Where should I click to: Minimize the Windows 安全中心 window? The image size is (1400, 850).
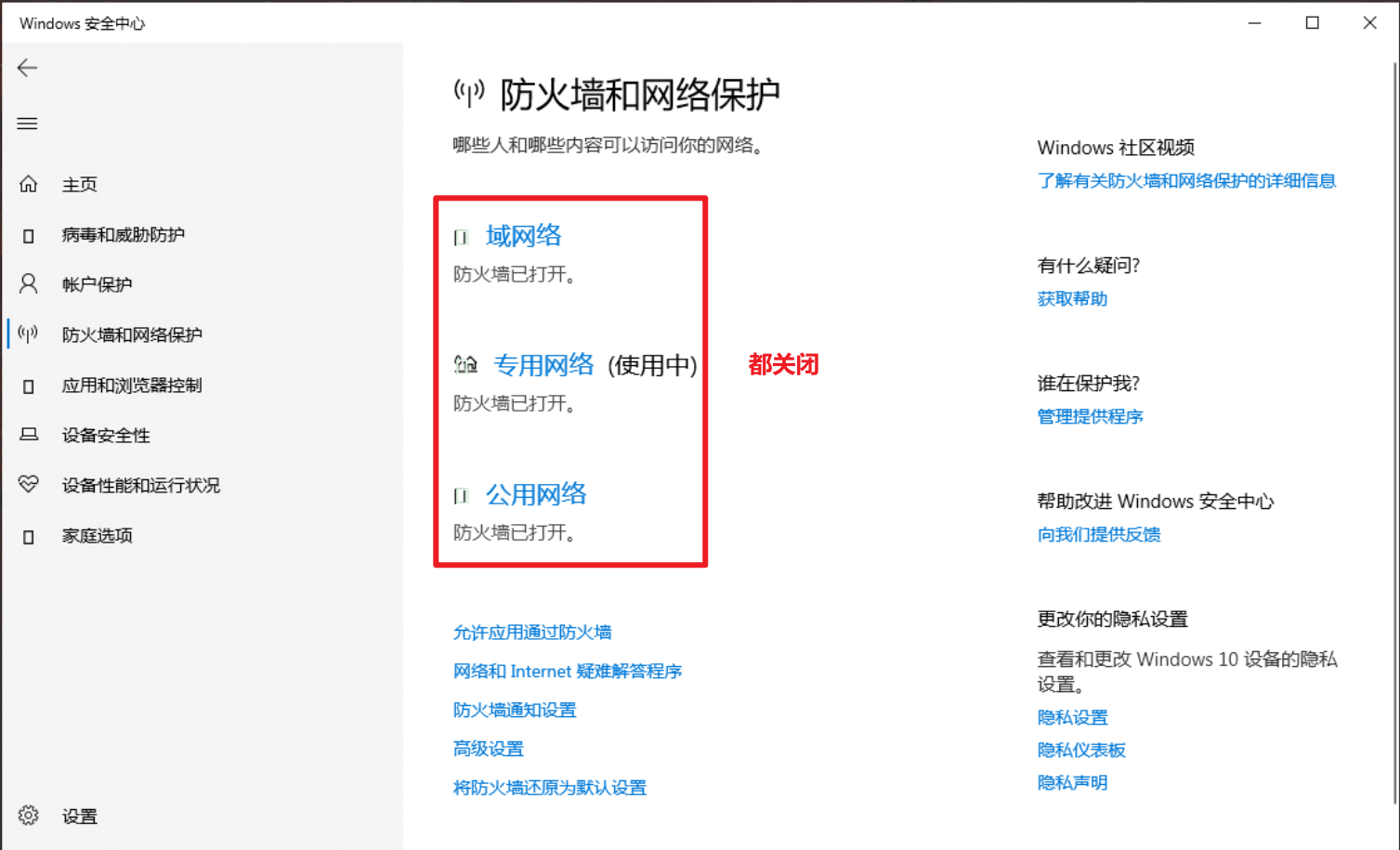[x=1255, y=22]
